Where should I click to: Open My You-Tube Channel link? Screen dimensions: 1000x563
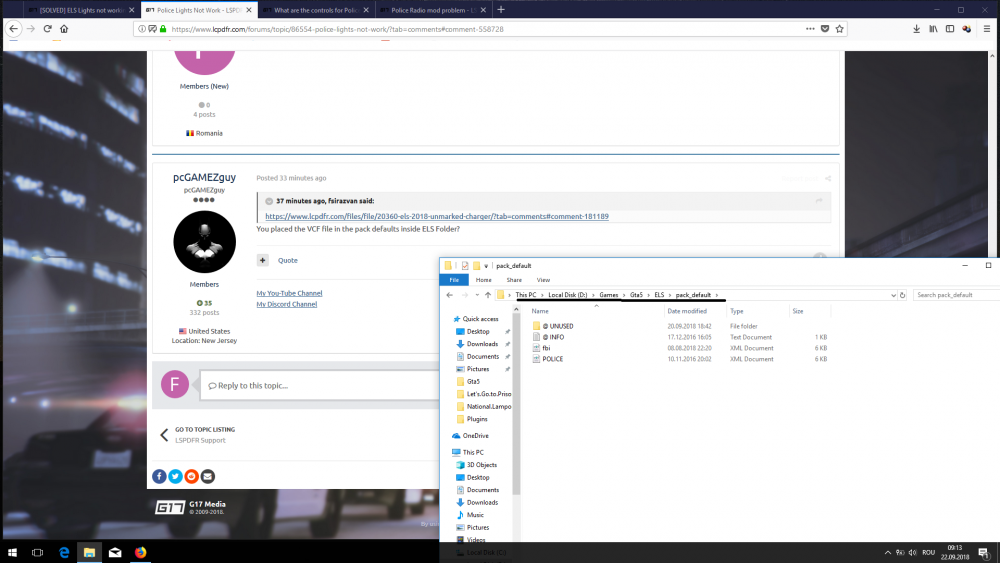(290, 293)
